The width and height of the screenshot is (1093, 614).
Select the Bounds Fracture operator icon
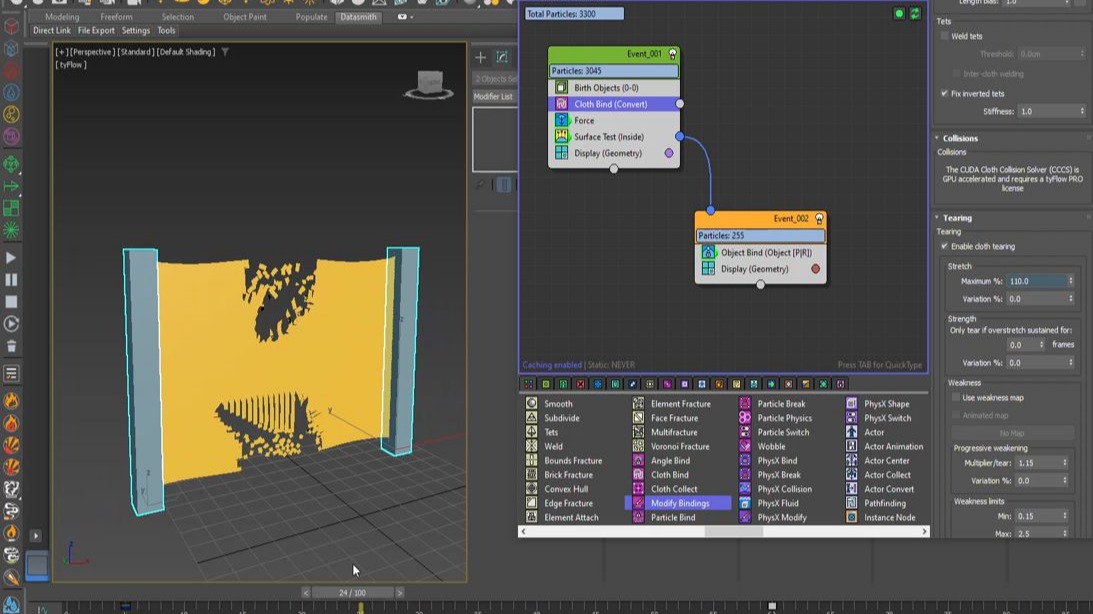coord(531,461)
